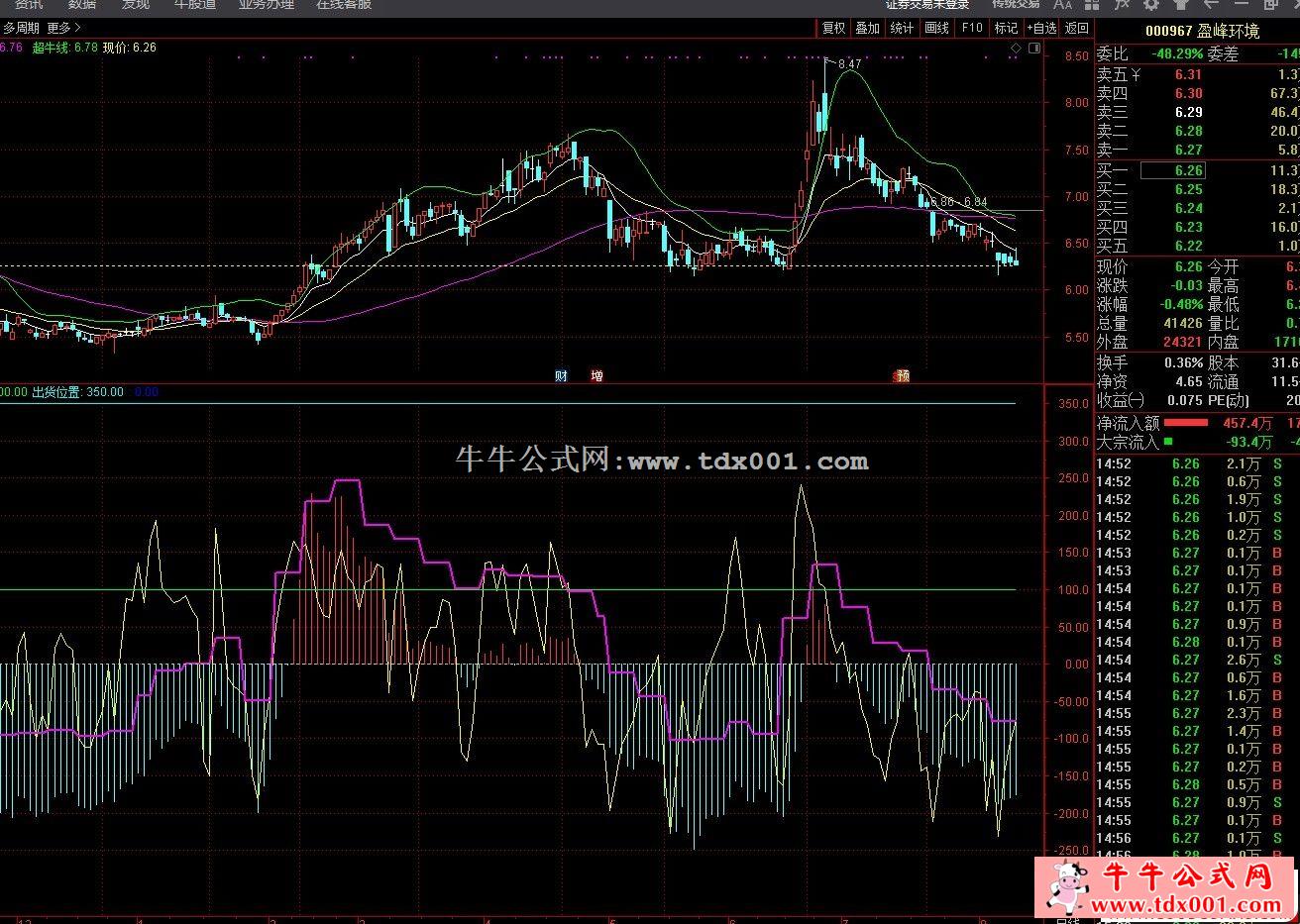Select the 委比 -48.29% value
The height and width of the screenshot is (924, 1300).
tap(1179, 53)
